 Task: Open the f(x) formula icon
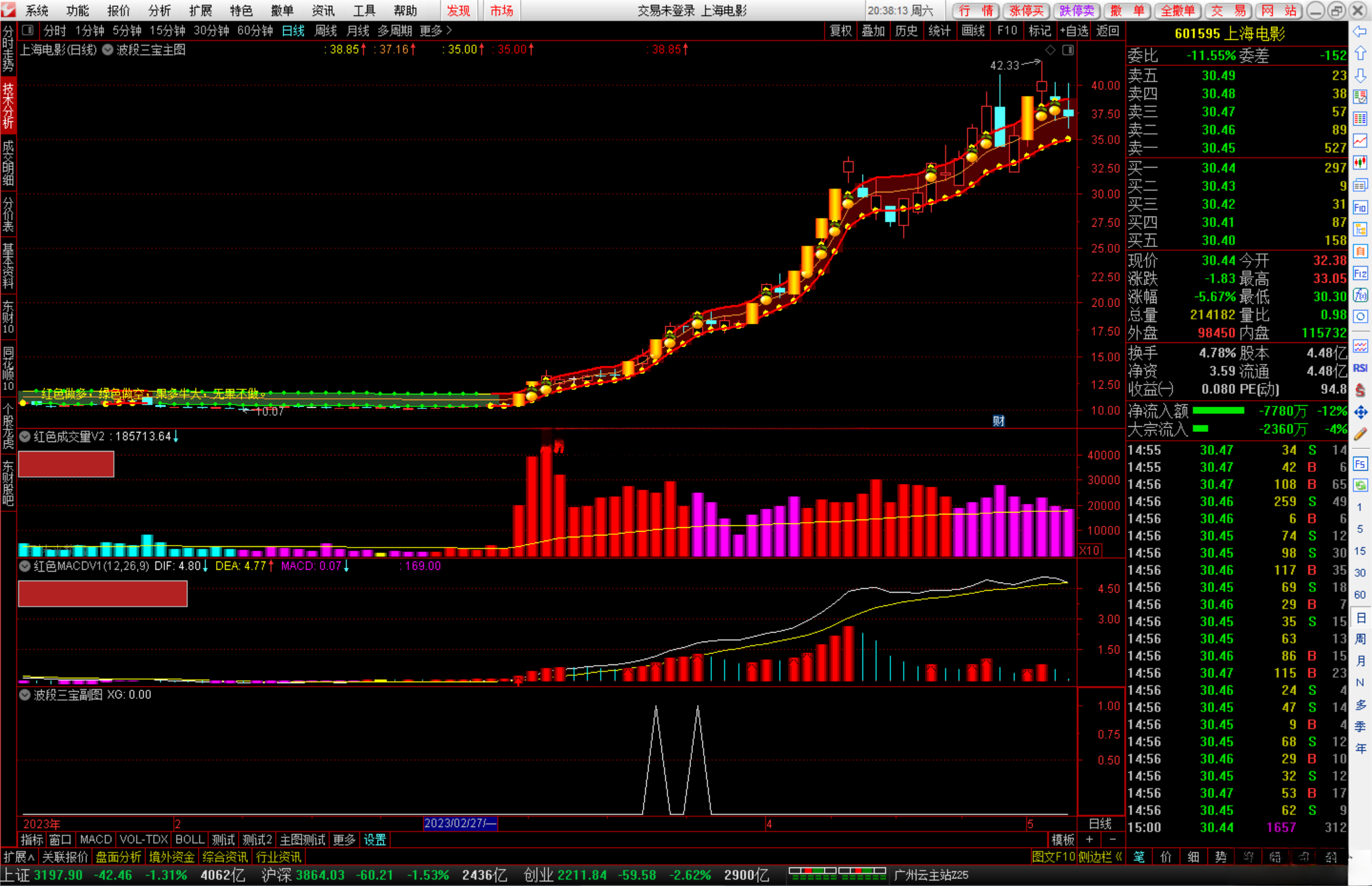(1360, 295)
